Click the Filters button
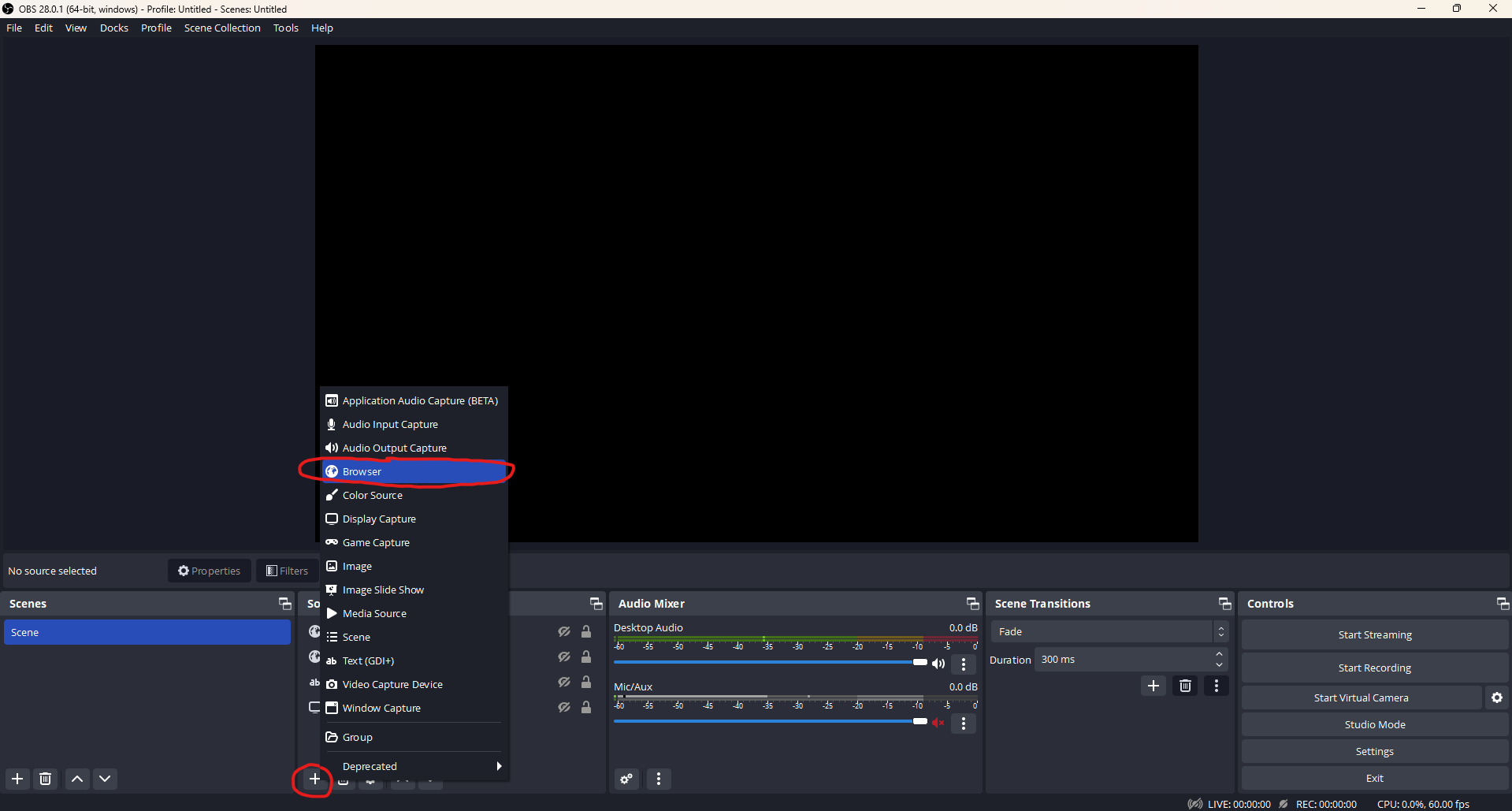 (287, 571)
